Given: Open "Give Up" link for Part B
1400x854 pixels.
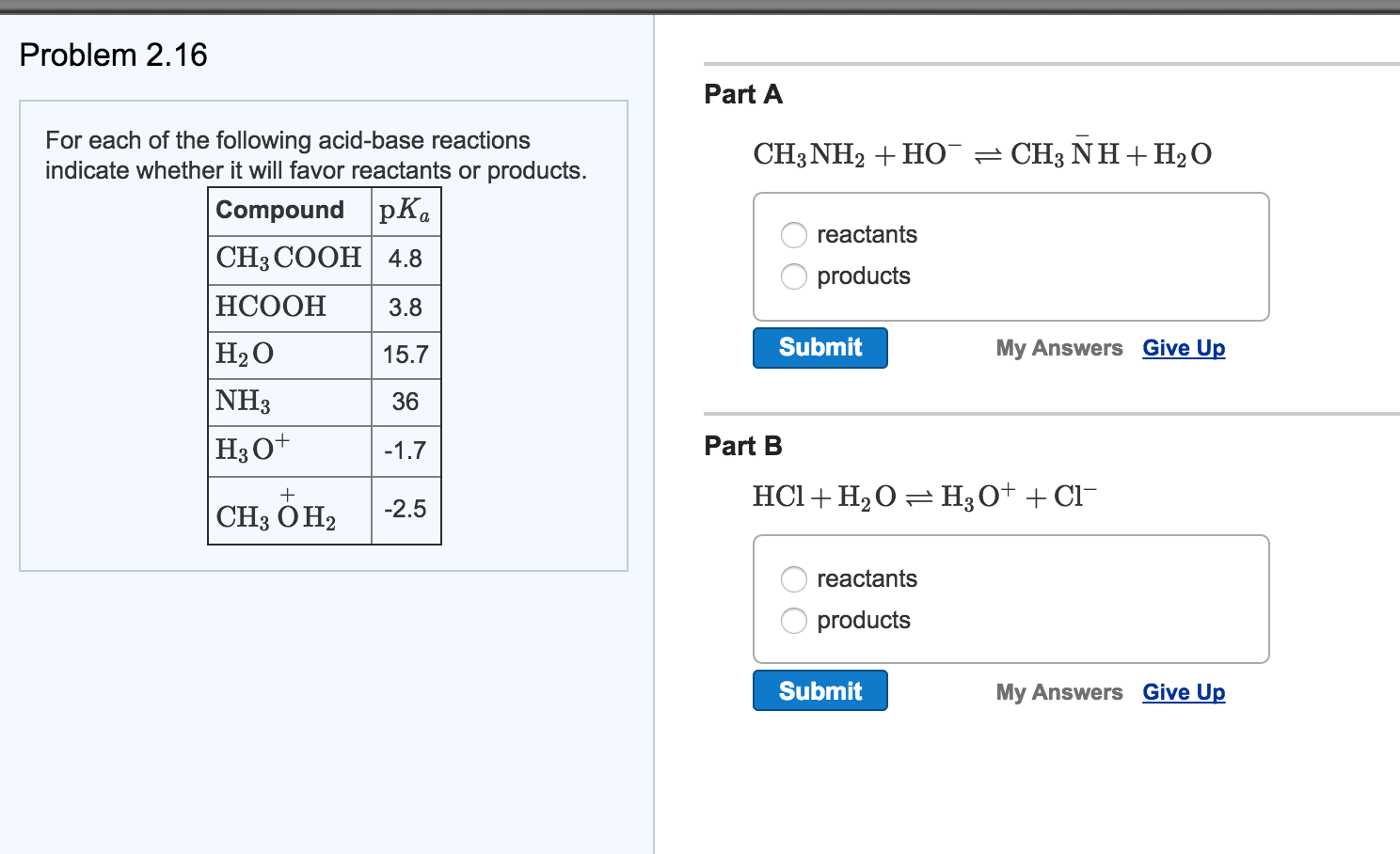Looking at the screenshot, I should tap(1184, 691).
